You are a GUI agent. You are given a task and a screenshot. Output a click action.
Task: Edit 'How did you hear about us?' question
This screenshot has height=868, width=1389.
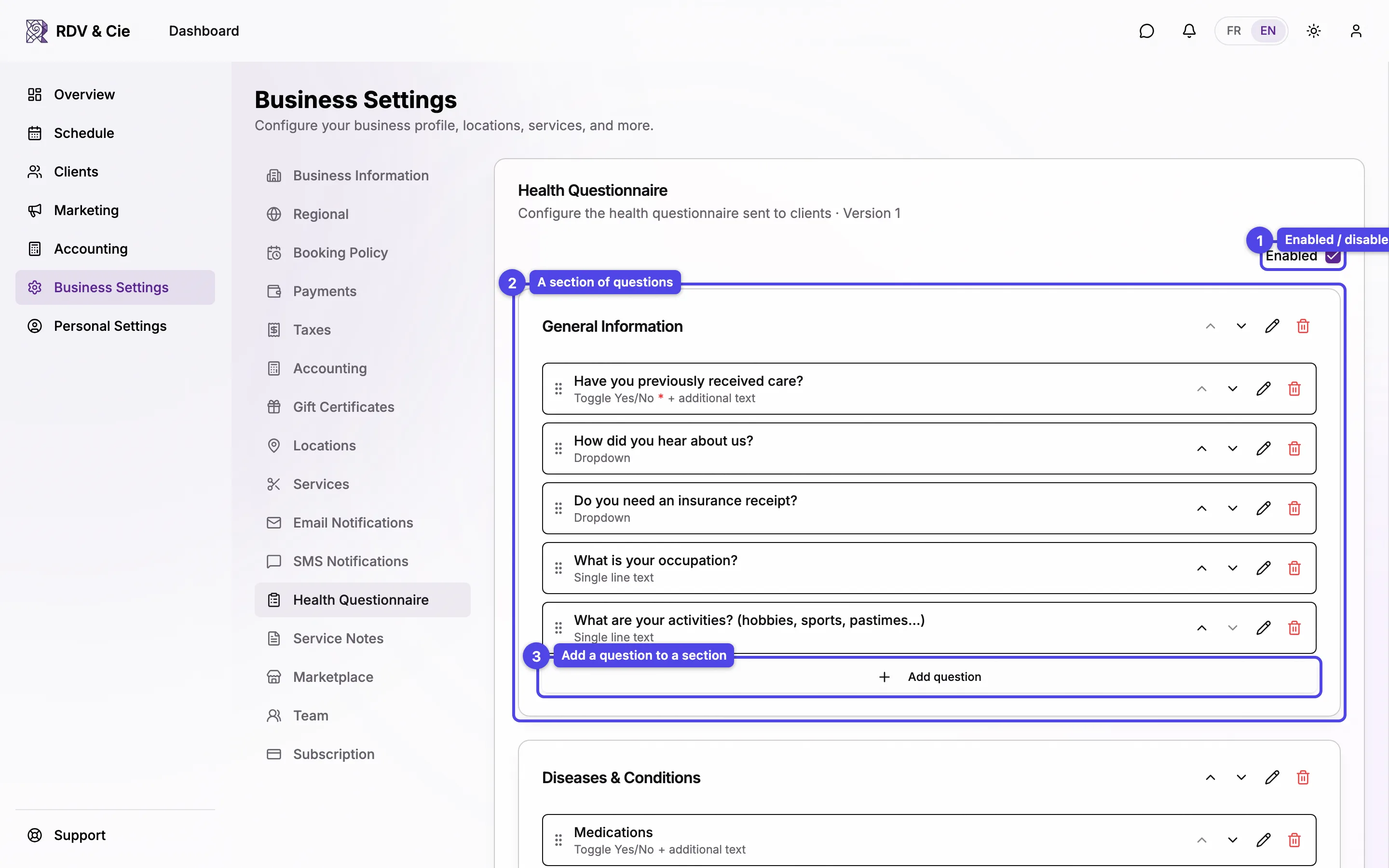coord(1263,448)
